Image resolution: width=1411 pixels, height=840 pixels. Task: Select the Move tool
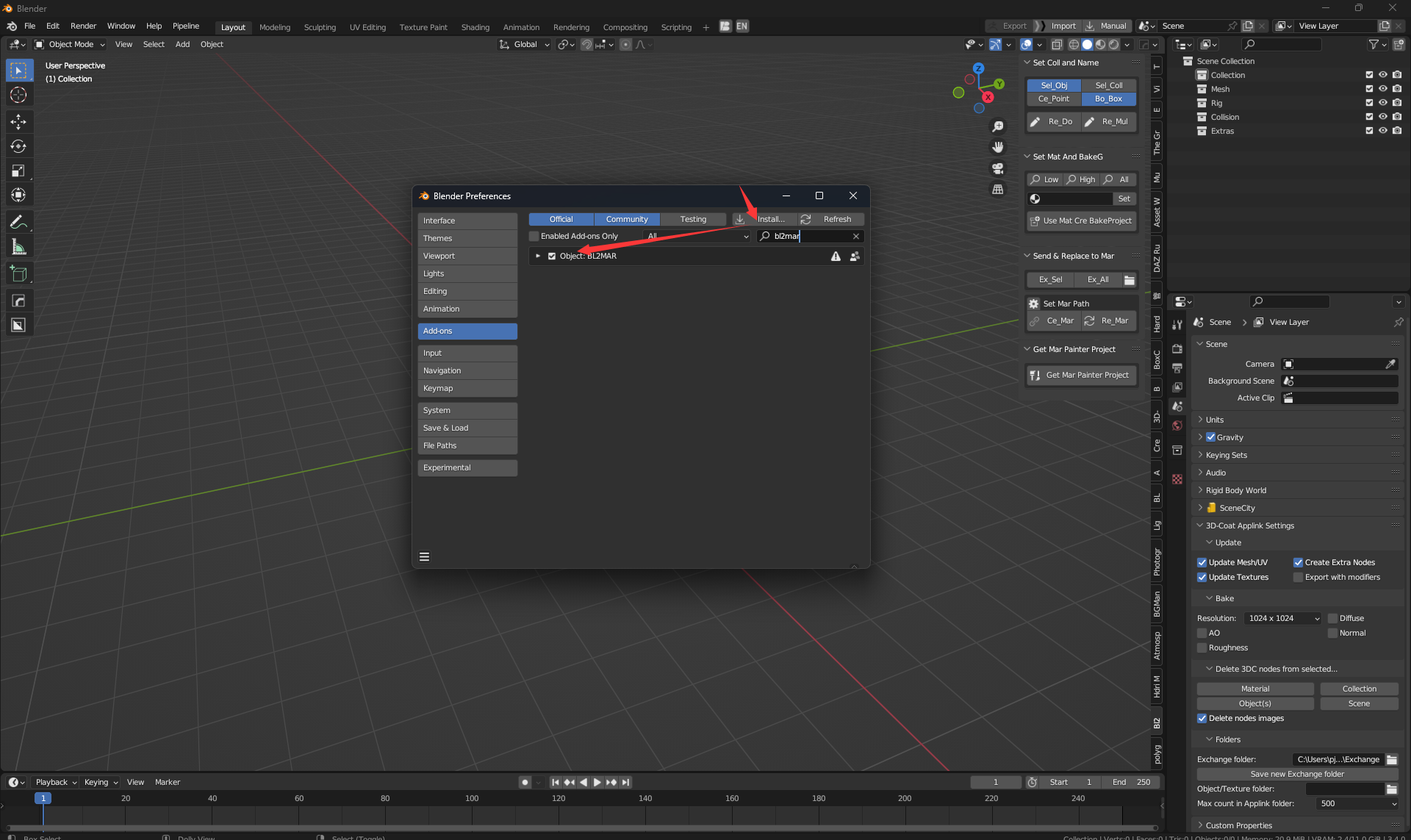[x=18, y=121]
